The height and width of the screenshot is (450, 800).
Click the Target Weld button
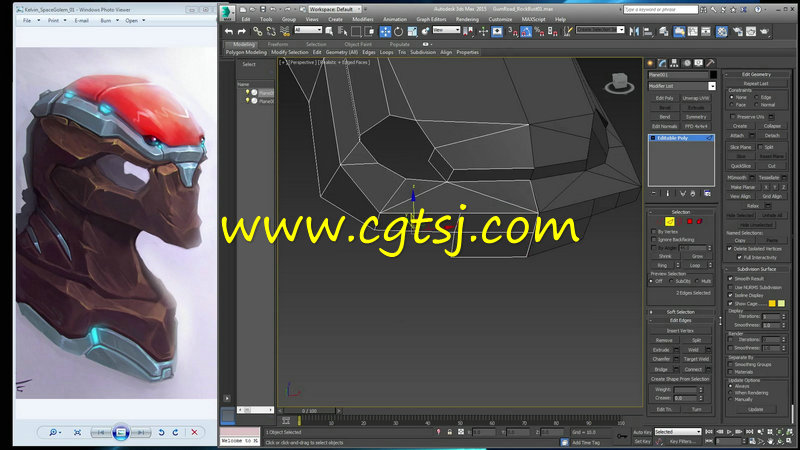(696, 359)
